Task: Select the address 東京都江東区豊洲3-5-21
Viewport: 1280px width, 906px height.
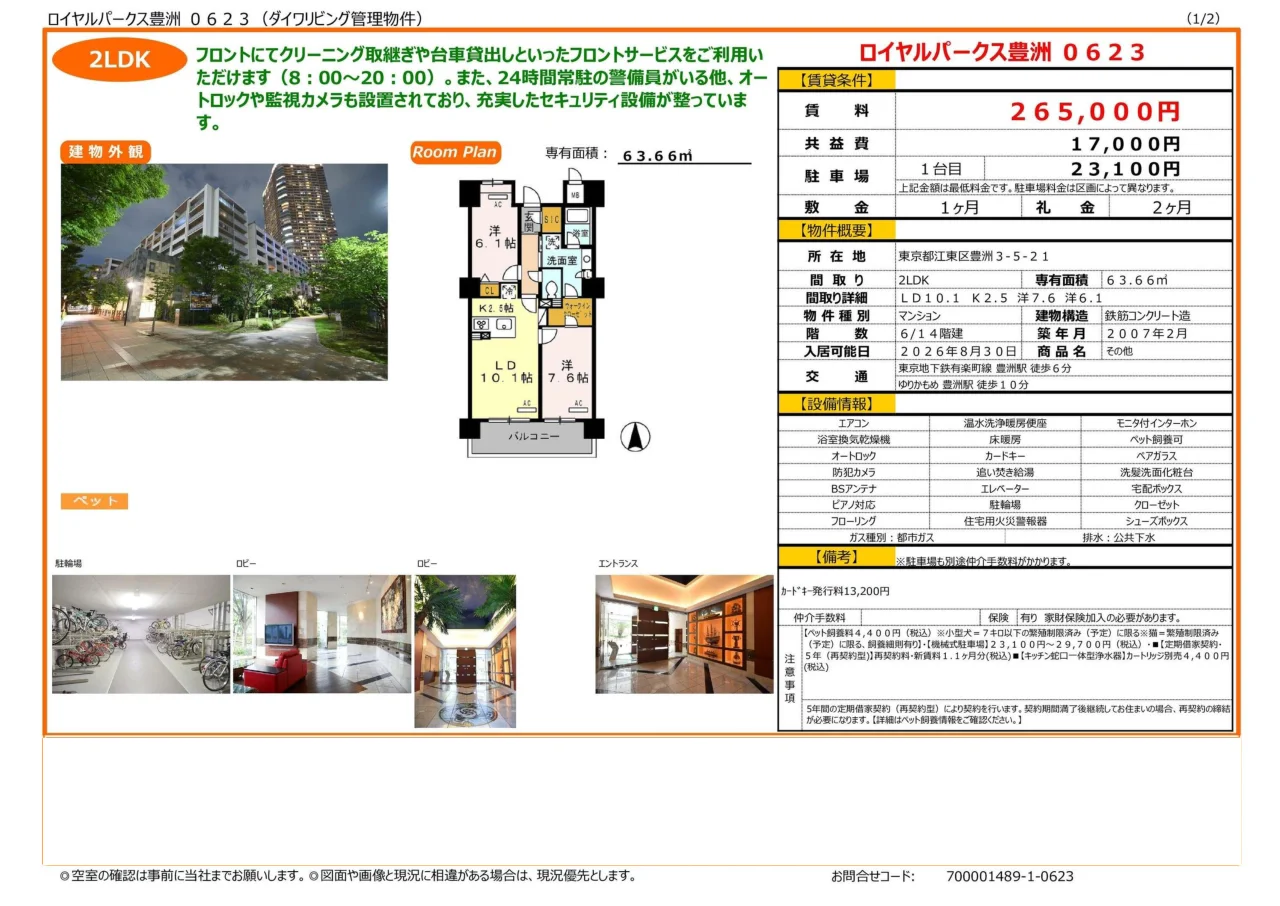Action: pyautogui.click(x=973, y=257)
